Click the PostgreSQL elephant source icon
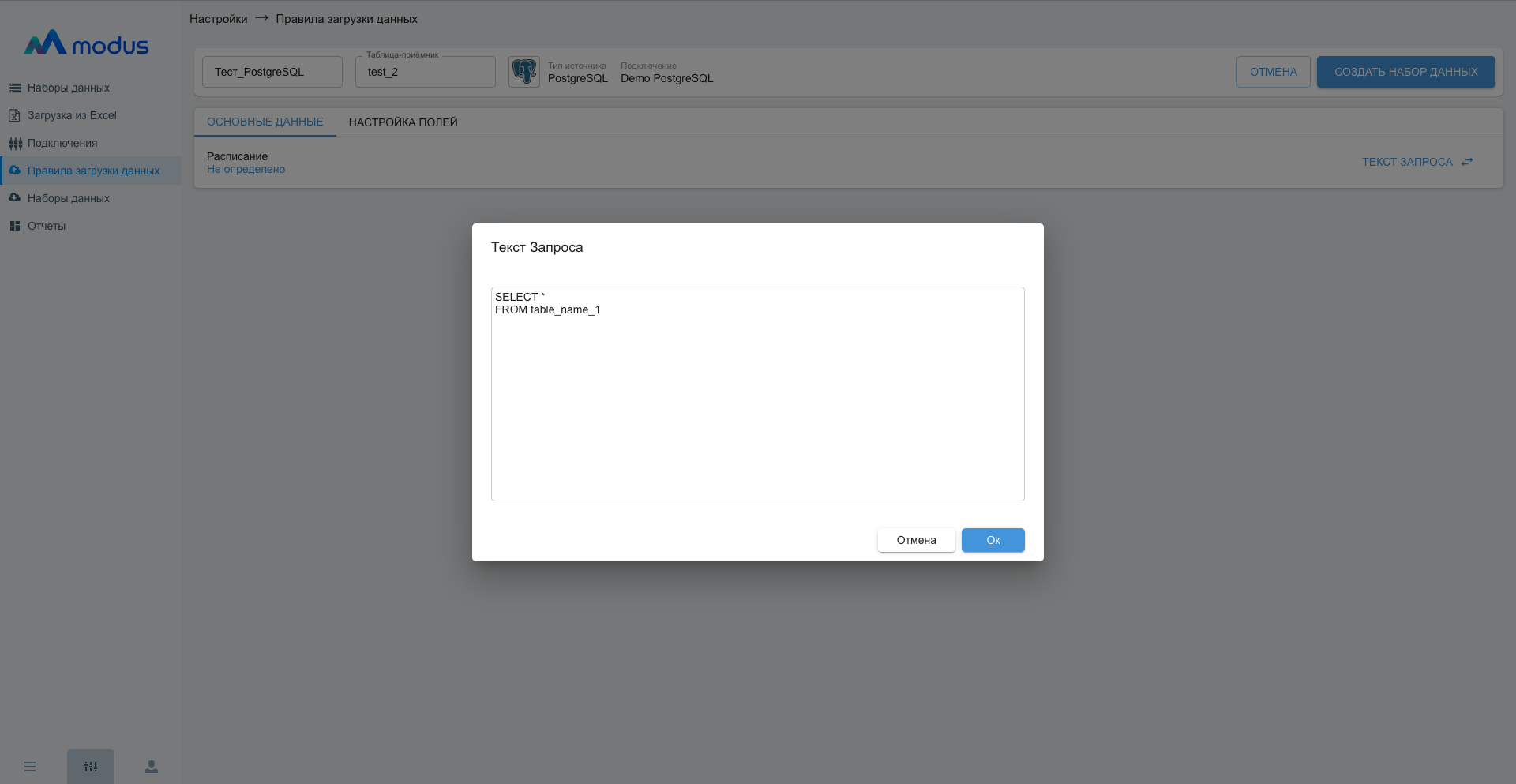1516x784 pixels. point(523,72)
